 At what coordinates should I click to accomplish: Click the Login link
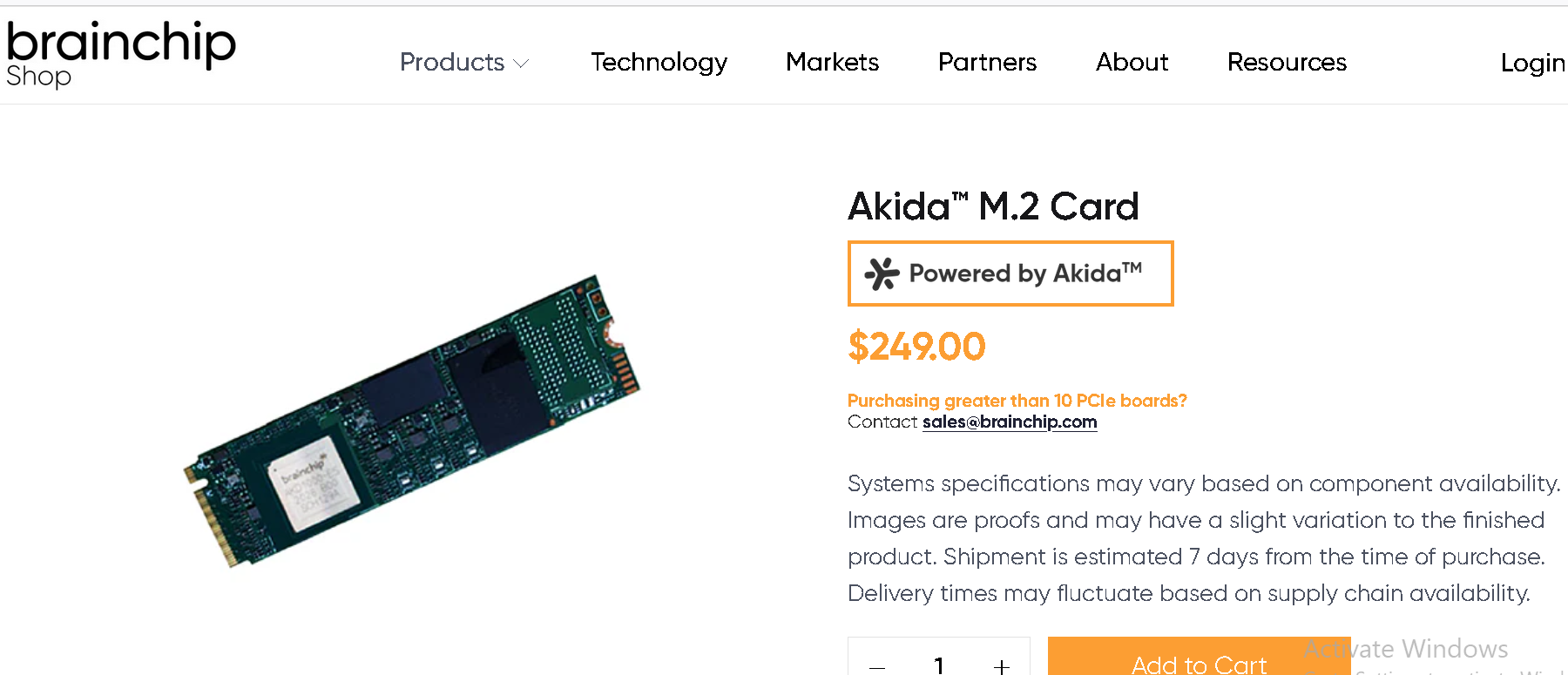coord(1532,63)
